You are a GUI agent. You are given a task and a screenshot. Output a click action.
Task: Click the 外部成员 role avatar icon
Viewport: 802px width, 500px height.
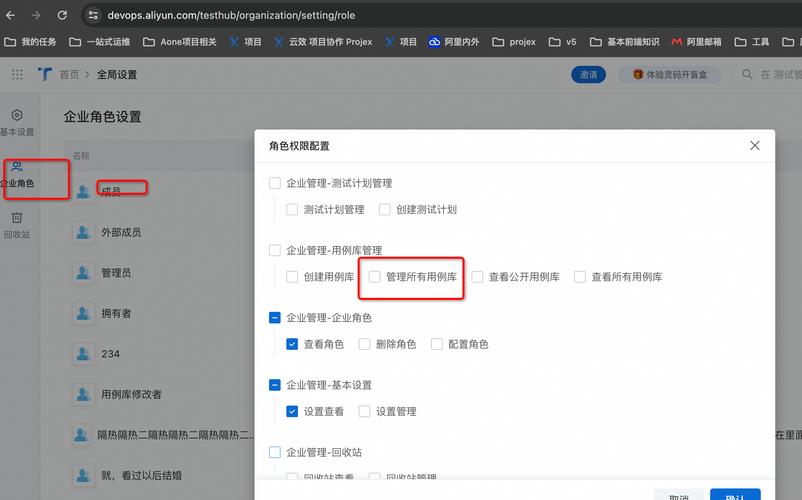(83, 232)
